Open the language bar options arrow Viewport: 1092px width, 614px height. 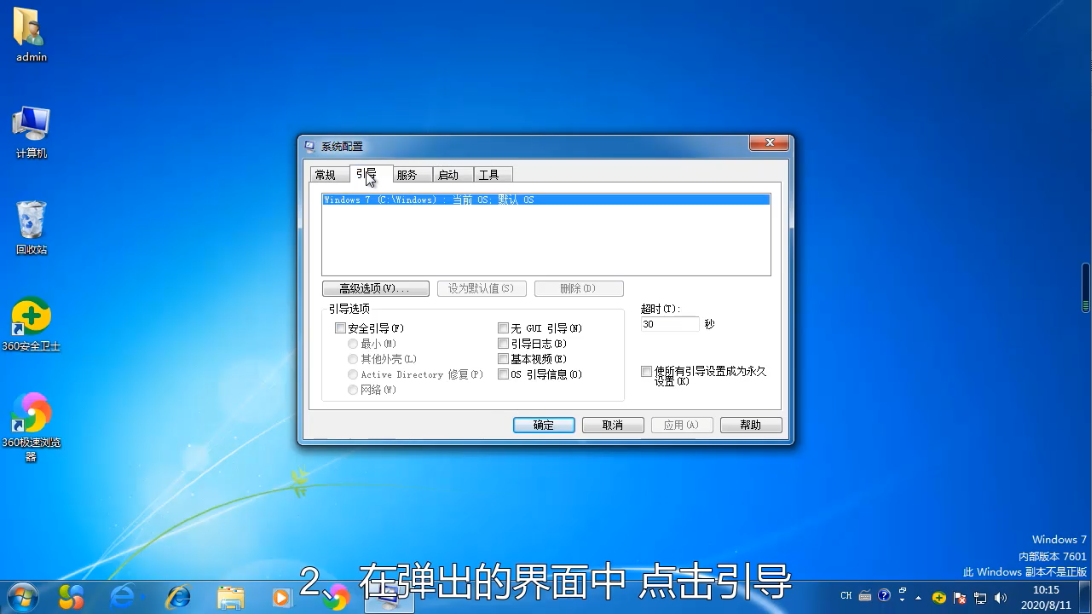pos(903,599)
